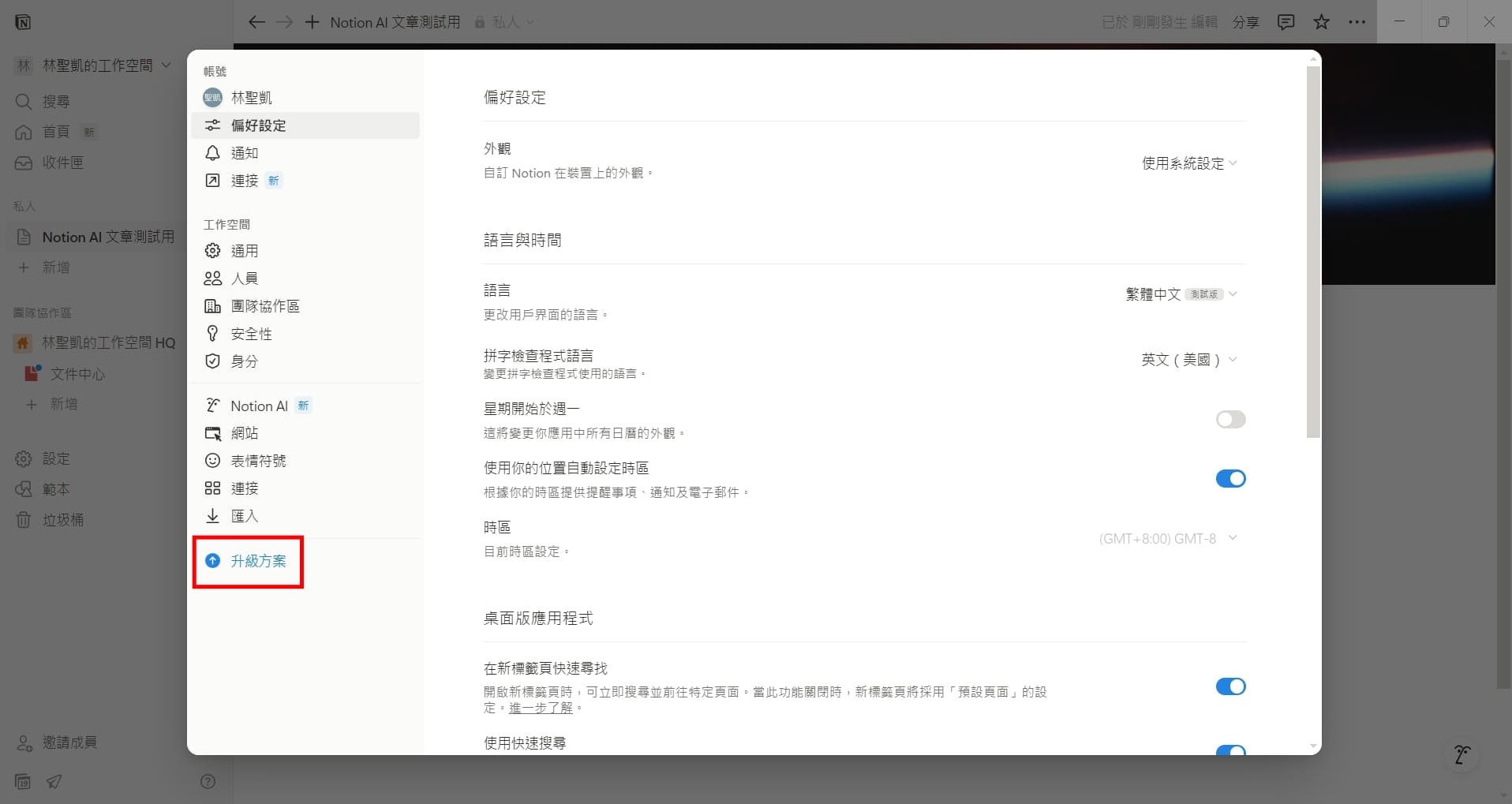The image size is (1512, 804).
Task: Select 人員 in the workspace settings menu
Action: click(x=245, y=278)
